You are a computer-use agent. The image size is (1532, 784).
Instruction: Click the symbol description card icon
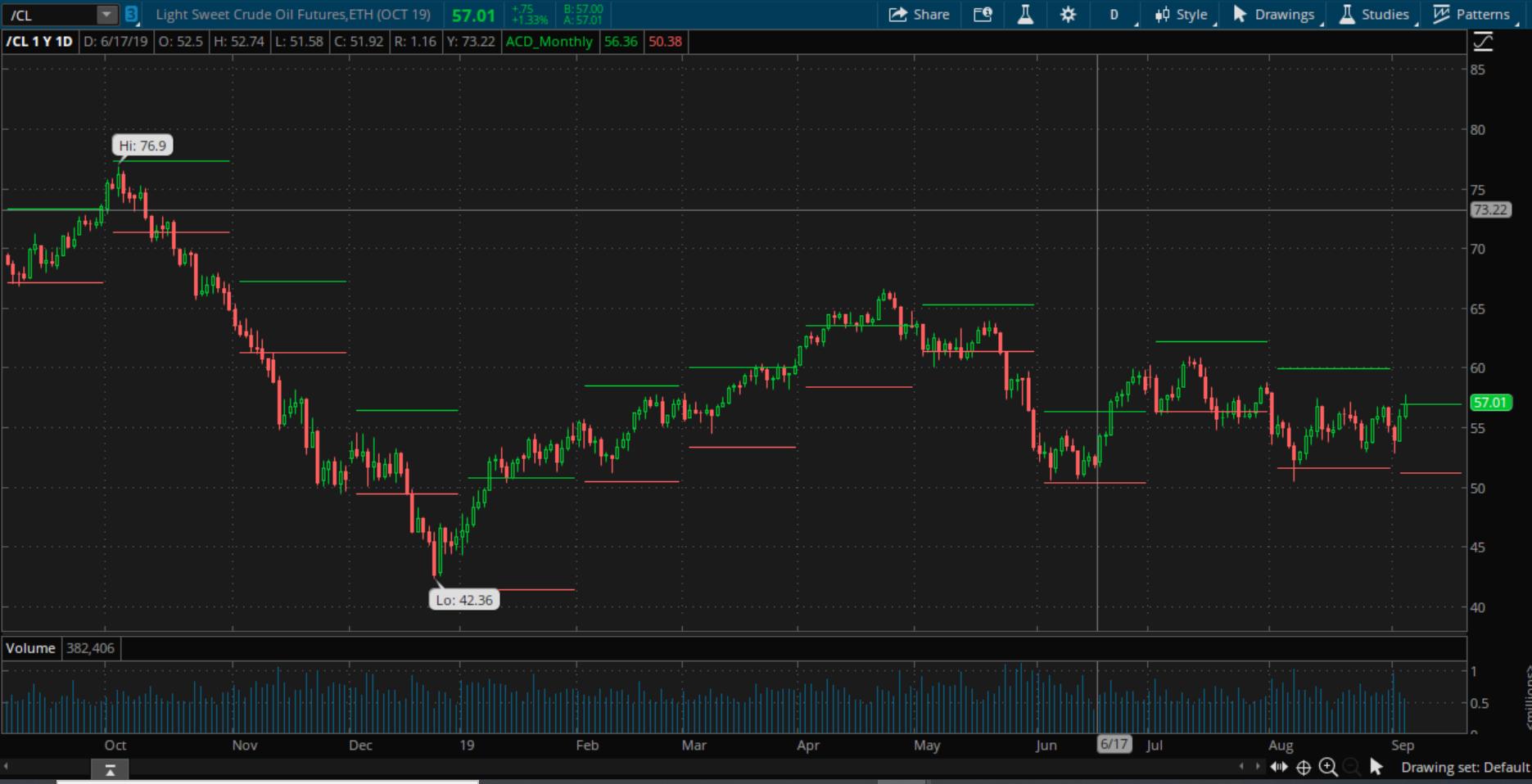[x=983, y=14]
